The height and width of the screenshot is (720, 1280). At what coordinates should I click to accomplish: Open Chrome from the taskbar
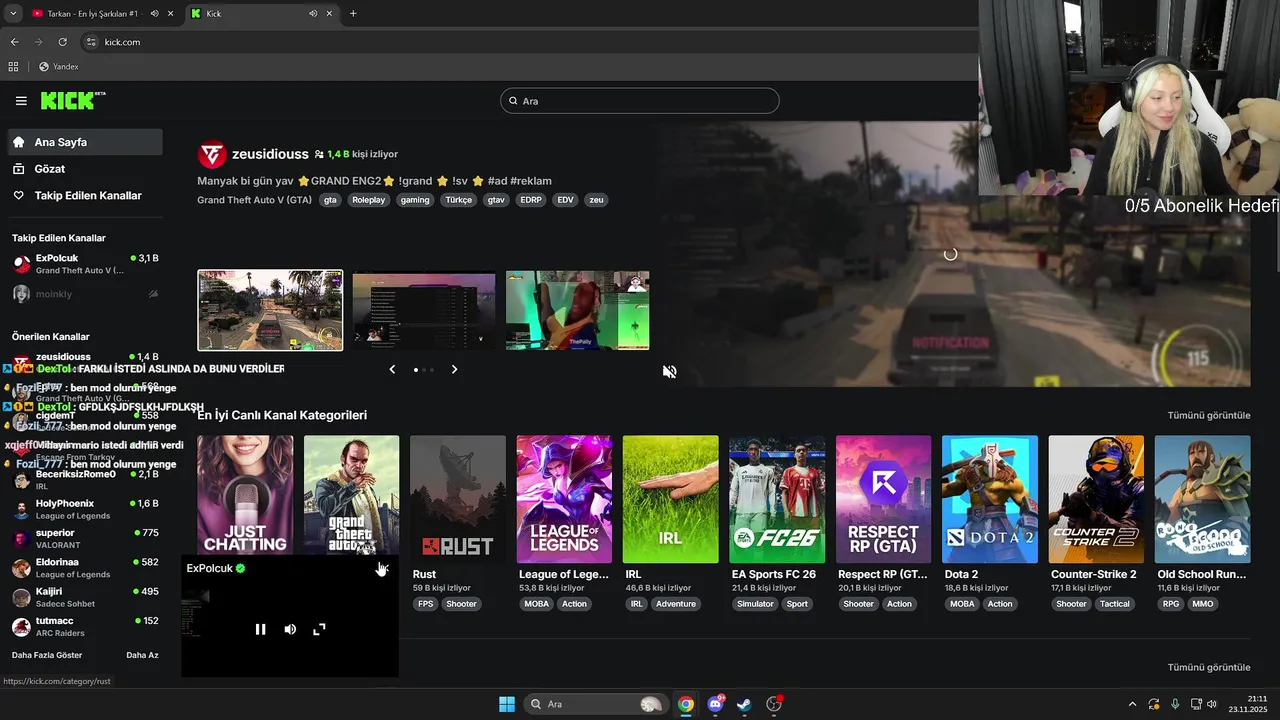point(685,704)
